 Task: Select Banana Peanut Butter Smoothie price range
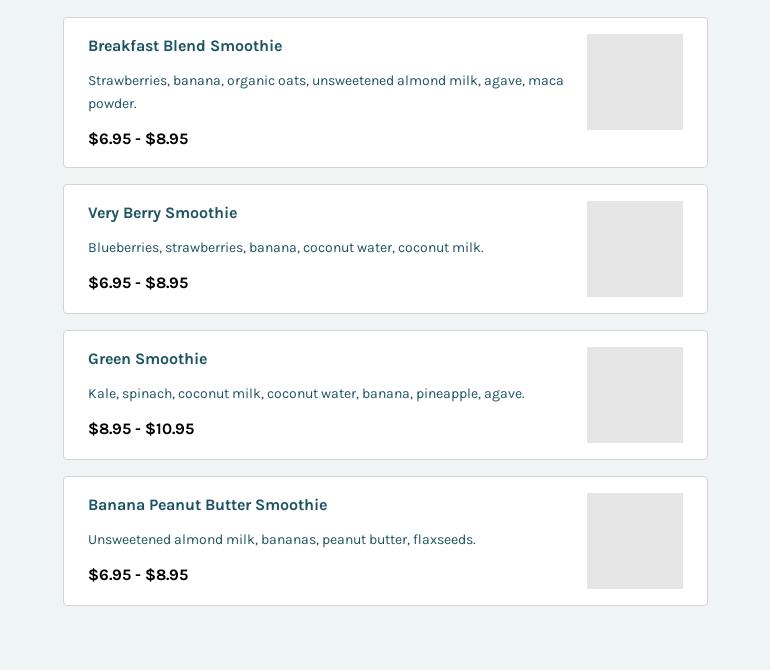tap(138, 575)
